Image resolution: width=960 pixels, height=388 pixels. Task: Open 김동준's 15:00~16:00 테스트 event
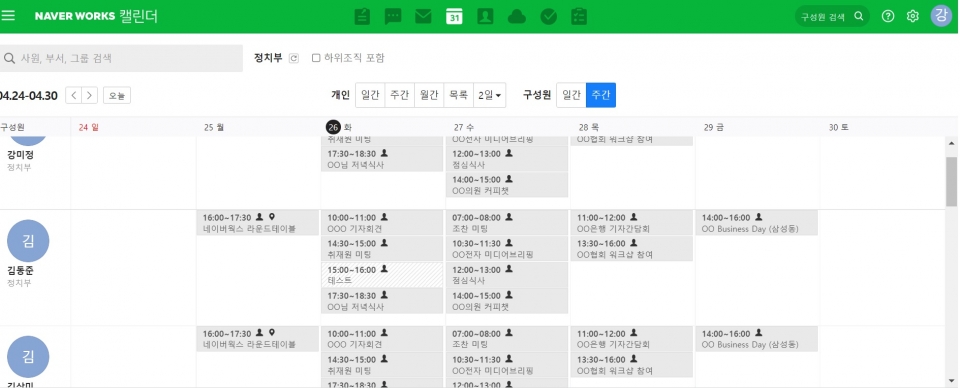tap(382, 275)
